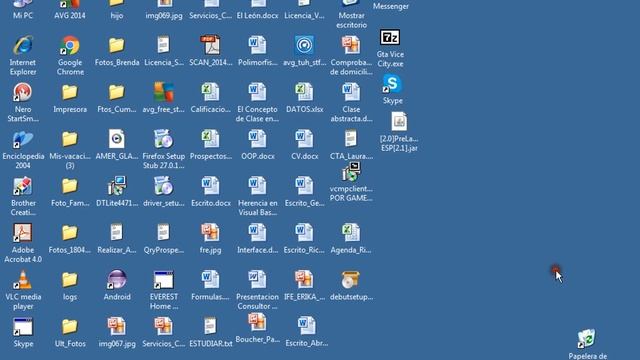Open the Gta Vice City.exe 7z file
The image size is (640, 360).
(390, 38)
